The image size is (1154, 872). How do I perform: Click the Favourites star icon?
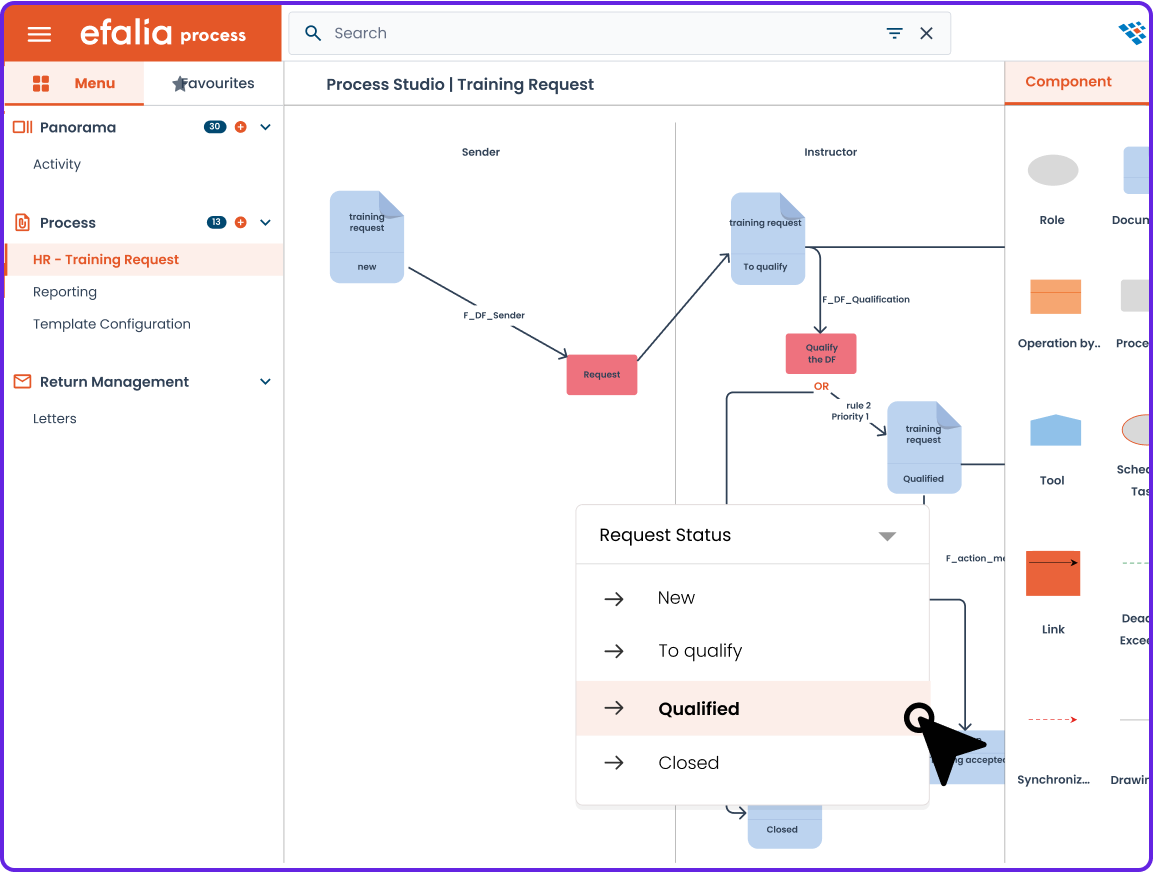180,84
